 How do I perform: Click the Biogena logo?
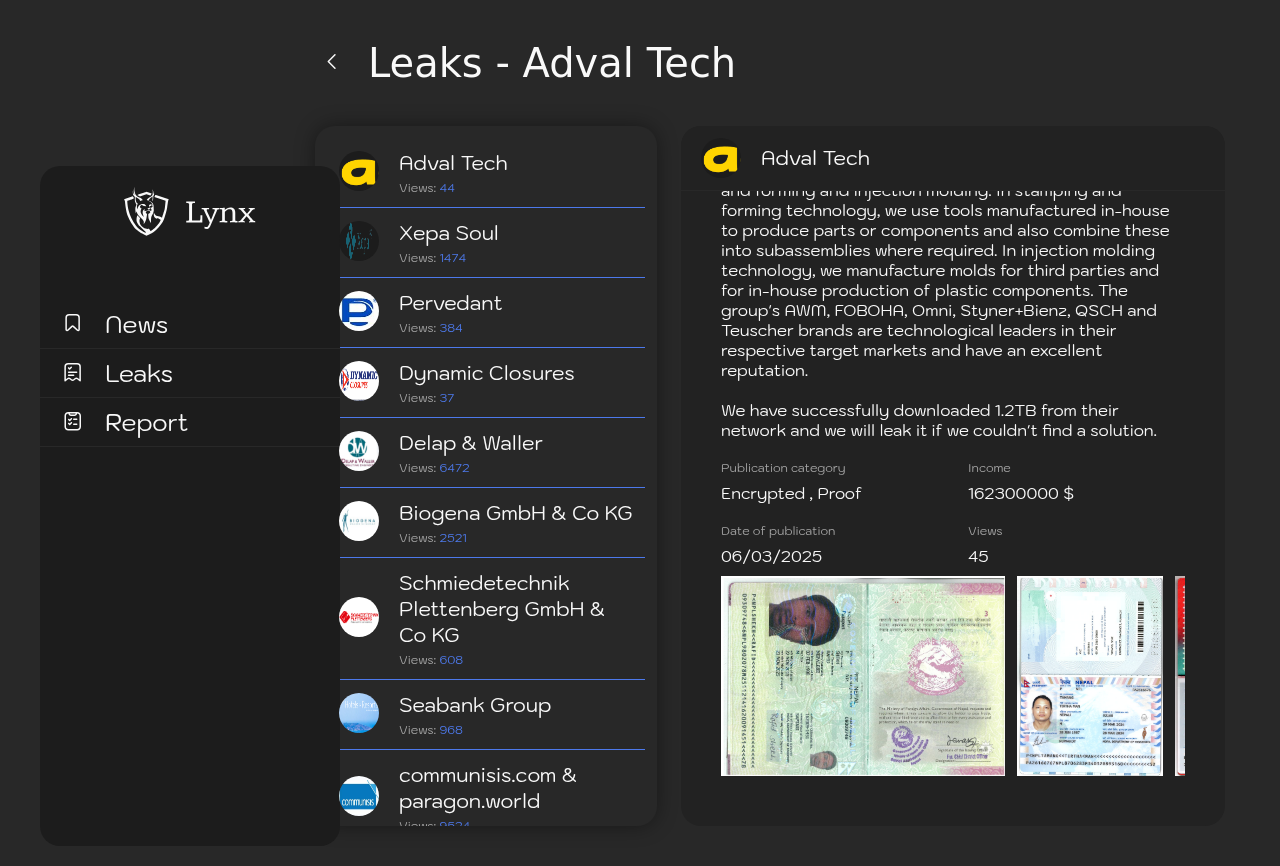359,521
